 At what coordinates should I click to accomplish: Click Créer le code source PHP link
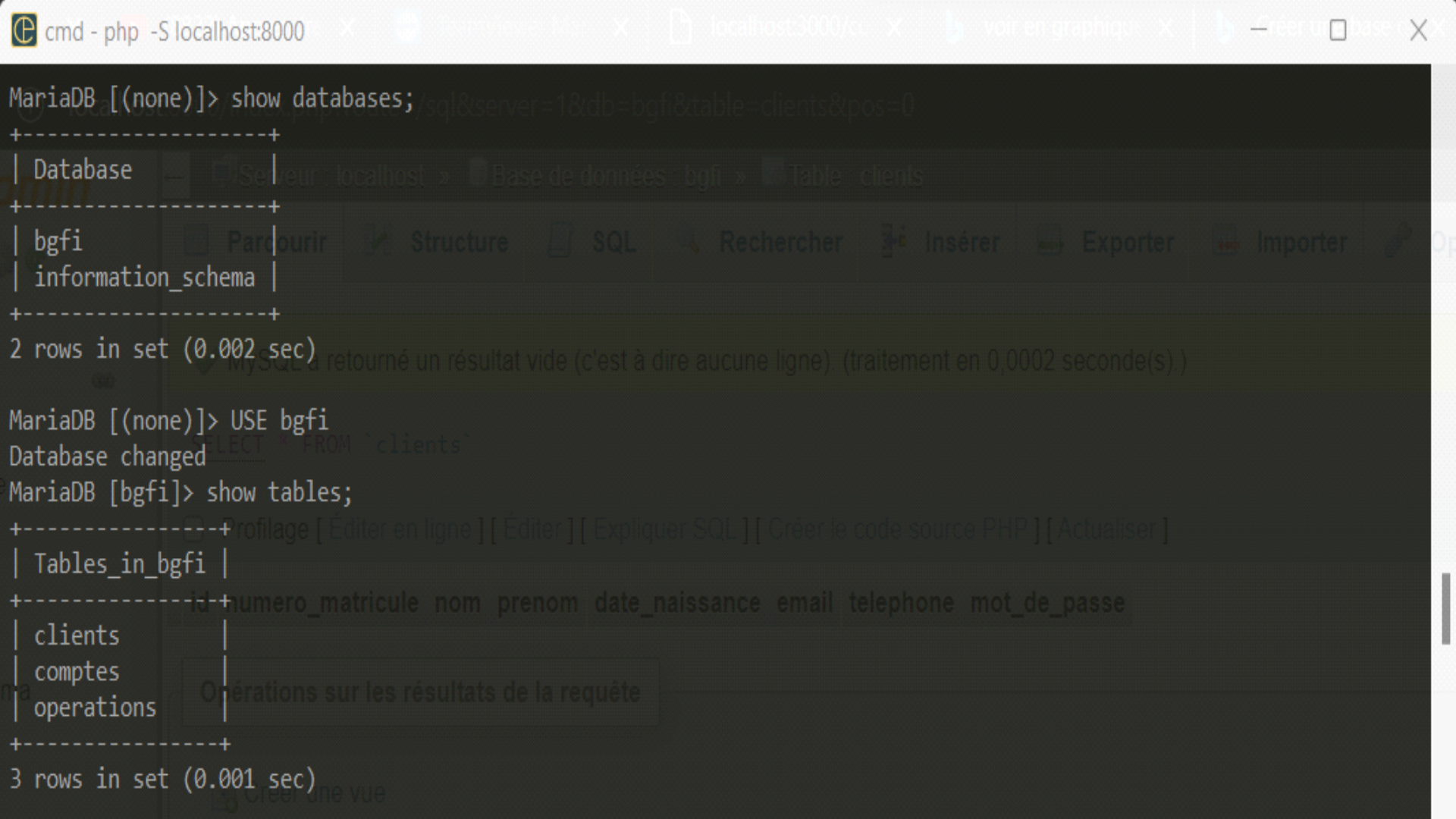click(x=898, y=529)
